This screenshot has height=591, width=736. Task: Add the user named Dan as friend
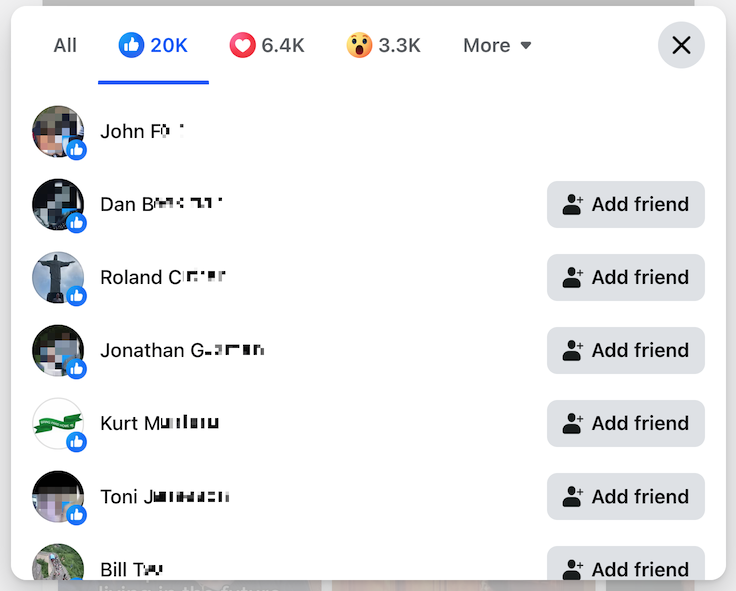coord(626,204)
